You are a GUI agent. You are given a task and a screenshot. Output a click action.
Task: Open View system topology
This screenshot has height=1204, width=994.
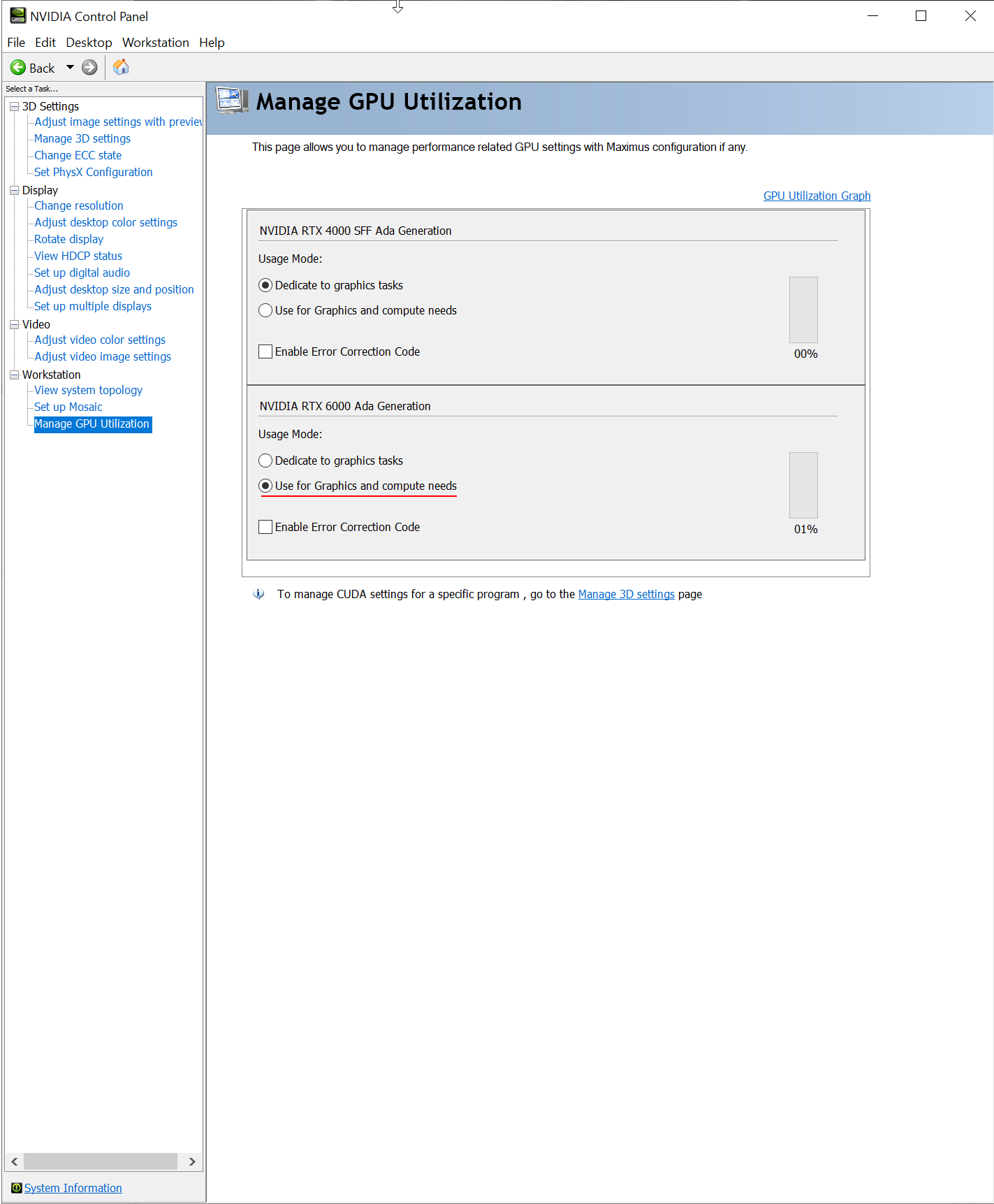click(89, 390)
